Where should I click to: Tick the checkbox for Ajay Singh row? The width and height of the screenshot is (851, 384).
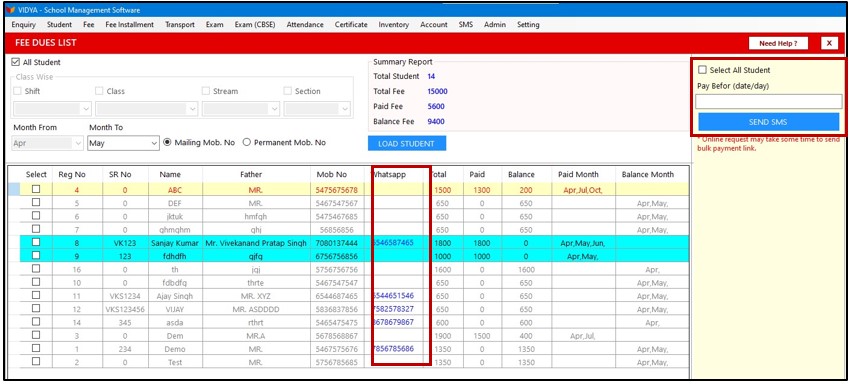tap(36, 295)
